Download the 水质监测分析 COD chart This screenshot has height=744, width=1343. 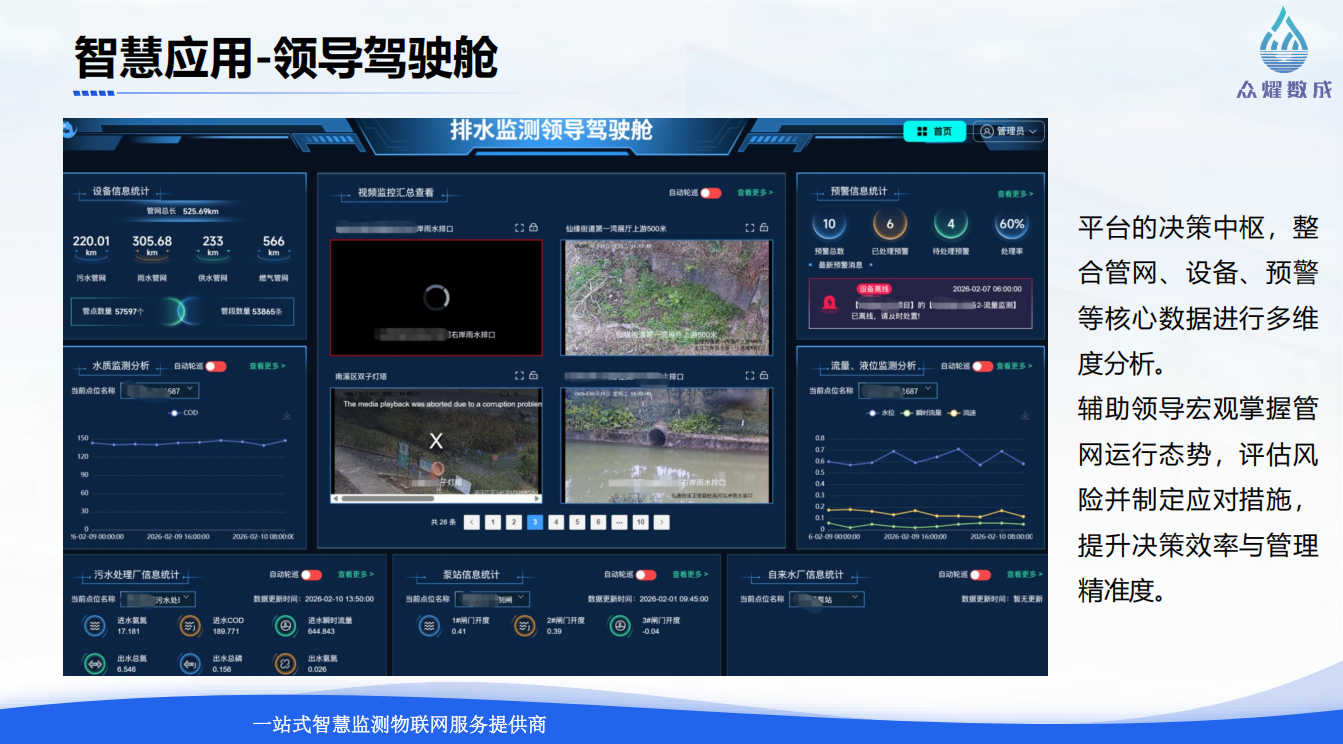click(287, 416)
